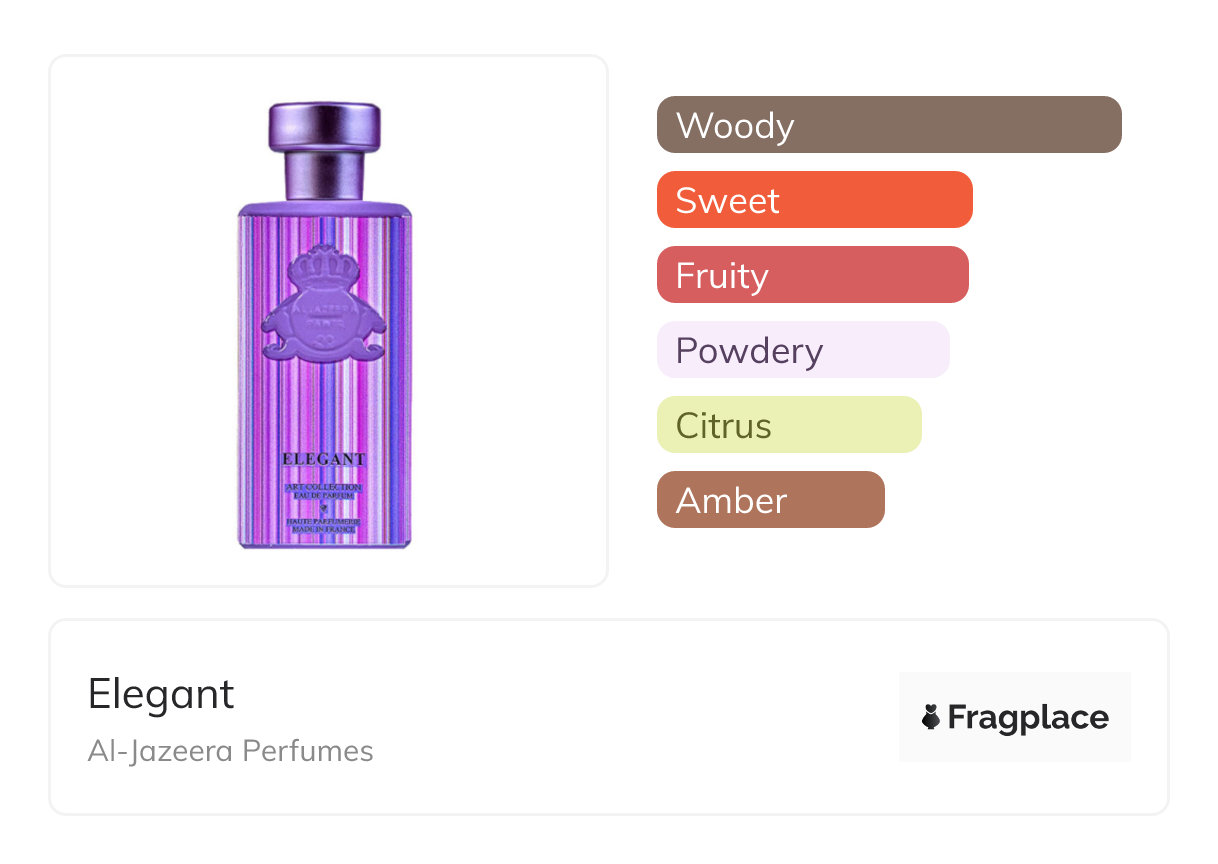The image size is (1218, 864).
Task: Click the Art Collection text on bottle
Action: [324, 487]
